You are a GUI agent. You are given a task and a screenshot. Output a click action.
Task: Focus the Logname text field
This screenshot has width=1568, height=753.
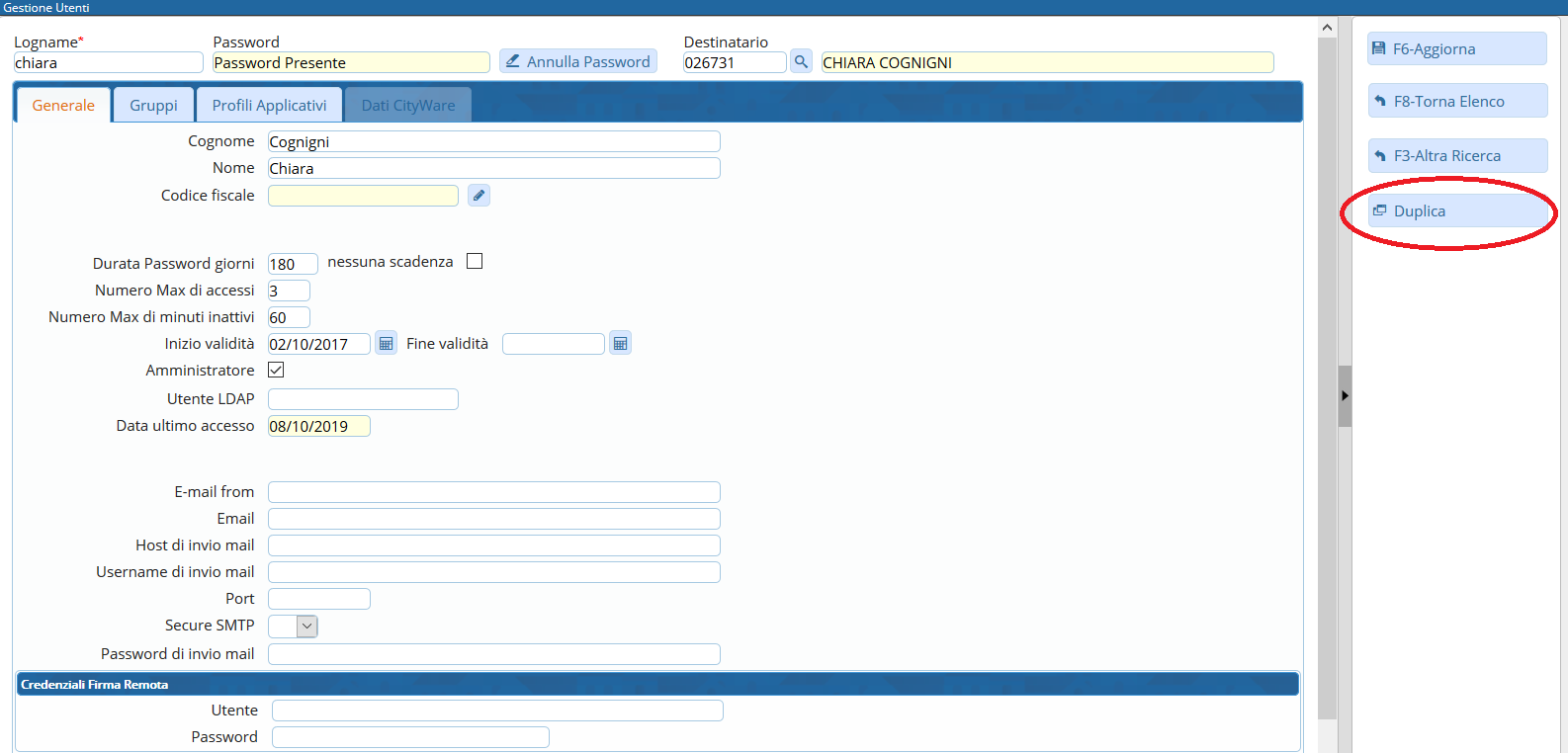click(108, 63)
